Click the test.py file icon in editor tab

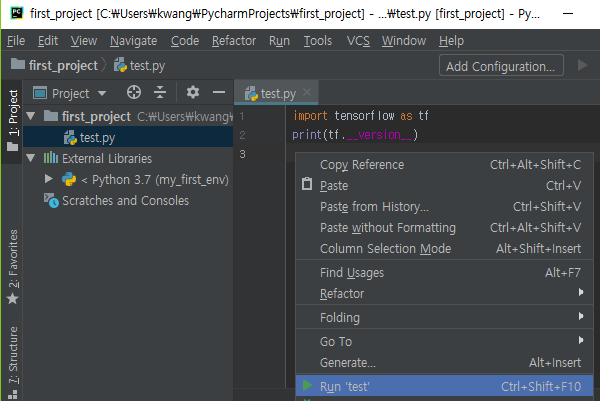[251, 93]
